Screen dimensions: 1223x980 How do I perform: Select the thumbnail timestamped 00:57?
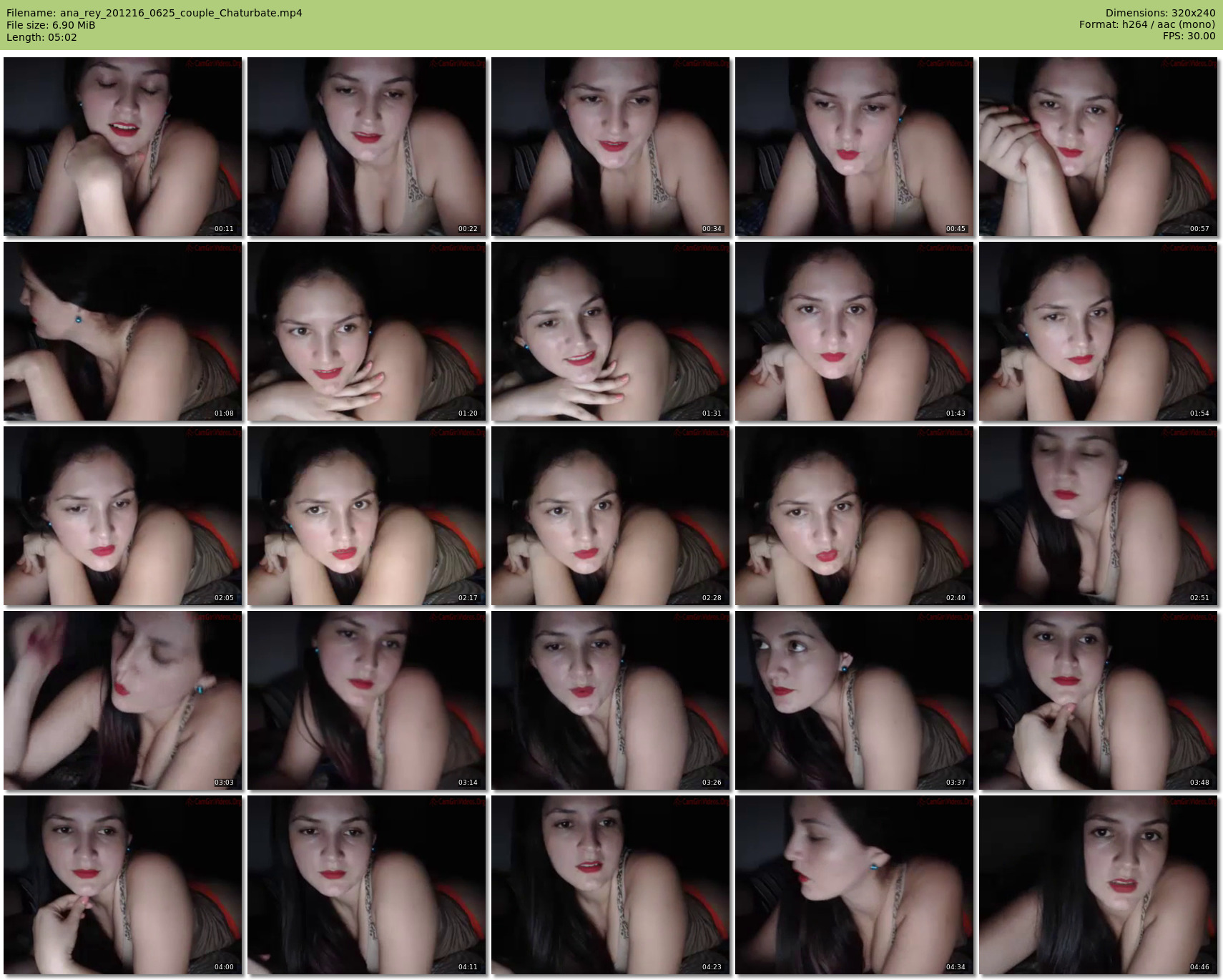[1099, 147]
